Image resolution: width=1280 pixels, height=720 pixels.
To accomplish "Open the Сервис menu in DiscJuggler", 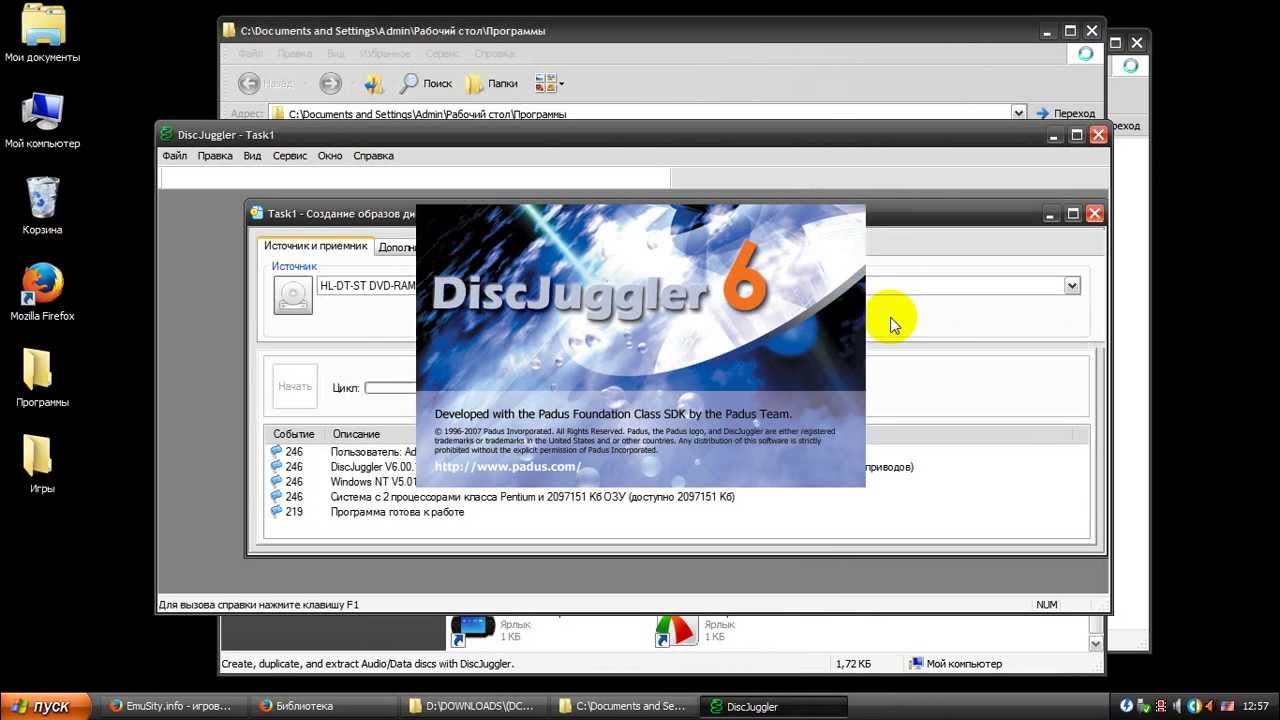I will pos(290,156).
